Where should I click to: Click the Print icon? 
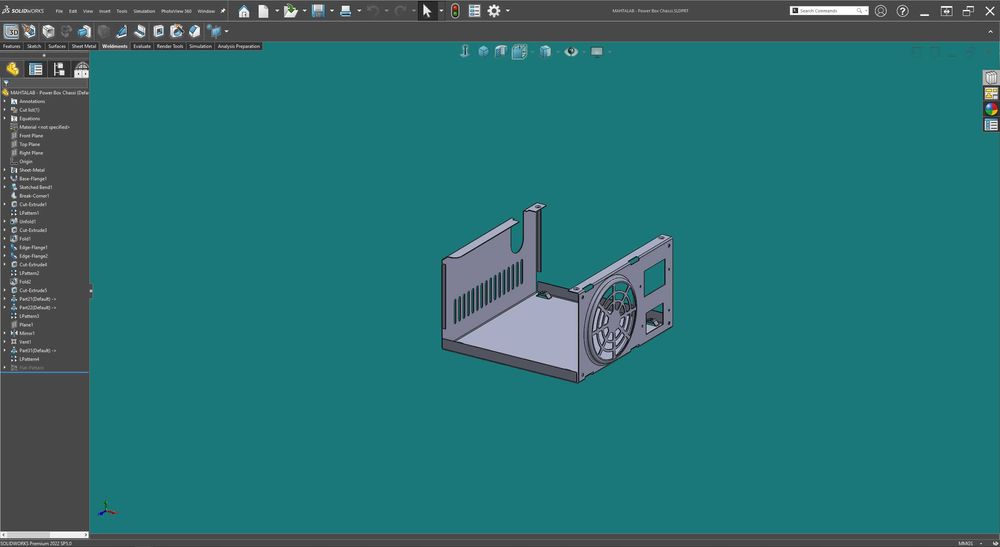[345, 11]
